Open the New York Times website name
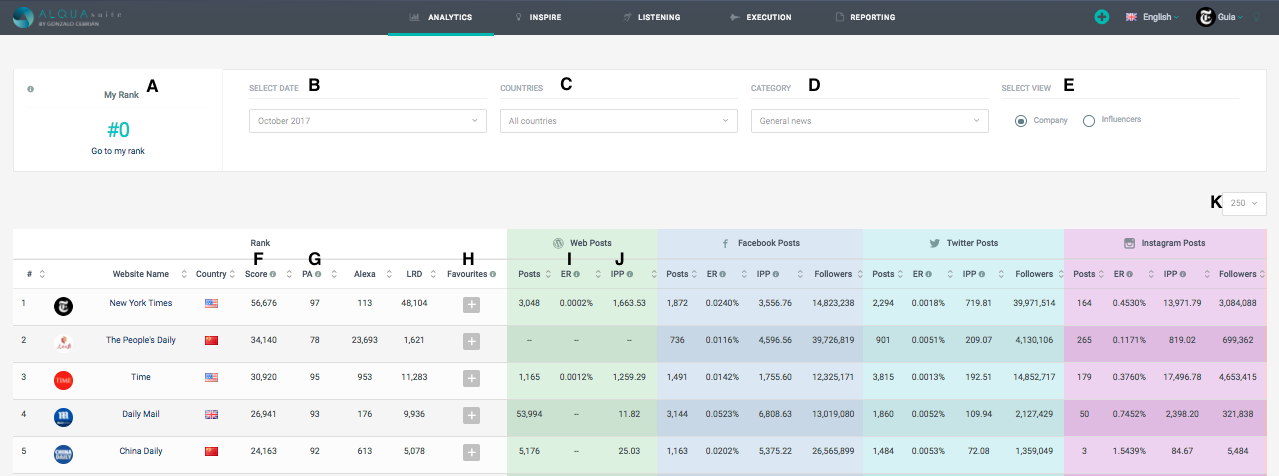Image resolution: width=1279 pixels, height=476 pixels. tap(140, 303)
